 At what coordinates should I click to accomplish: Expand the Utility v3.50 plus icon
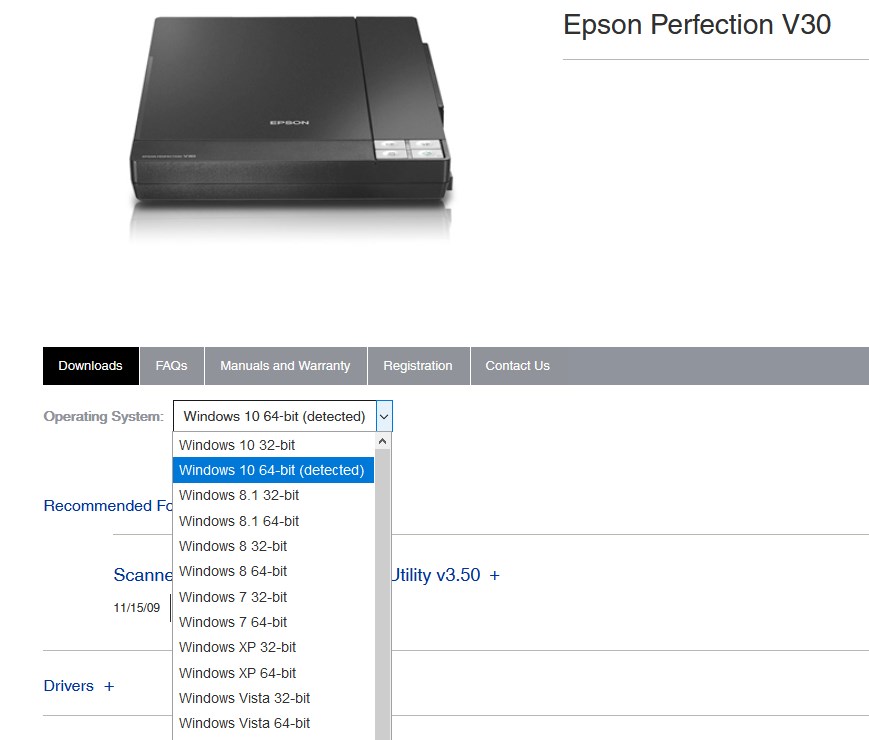coord(494,576)
